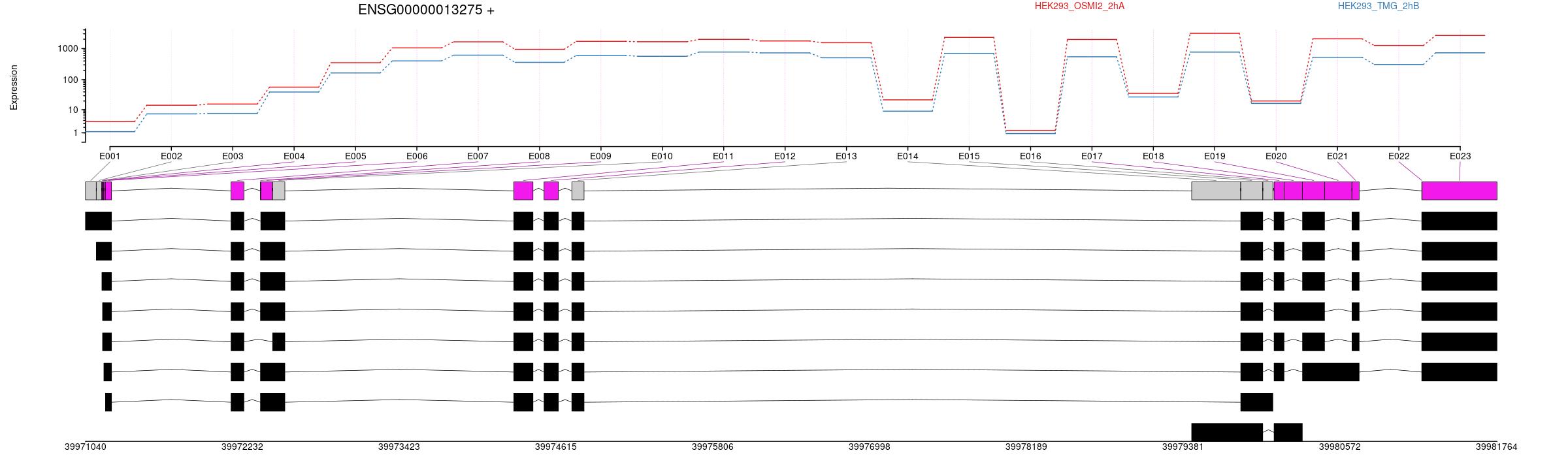Click exon label E007
The image size is (1568, 457).
coord(478,156)
